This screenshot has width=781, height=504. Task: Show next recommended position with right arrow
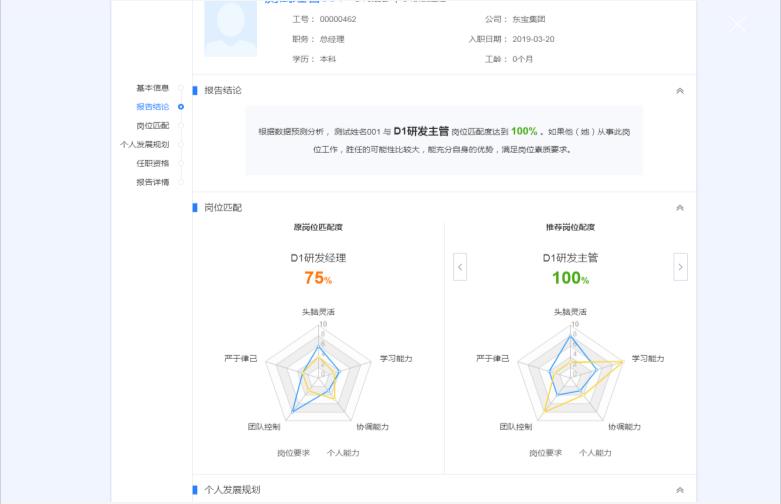680,267
